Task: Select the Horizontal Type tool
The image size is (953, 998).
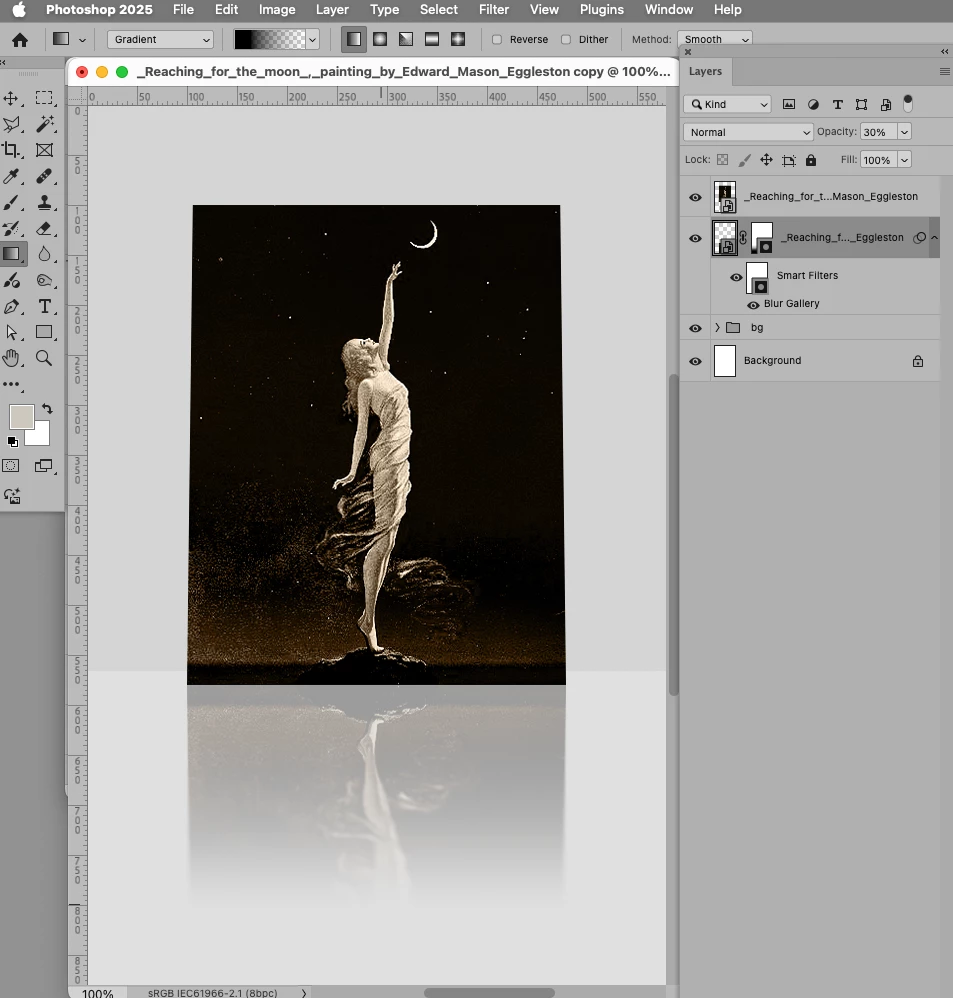Action: click(44, 307)
